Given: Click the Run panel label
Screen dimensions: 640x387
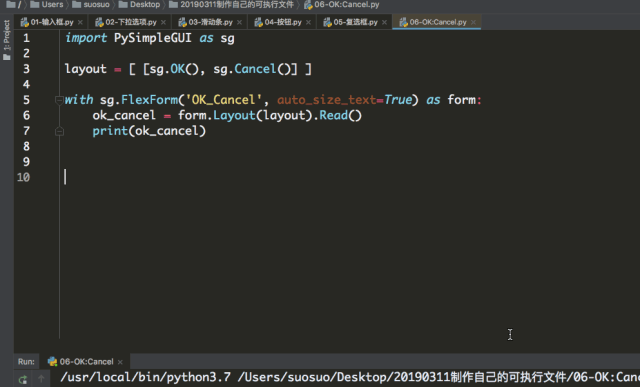Looking at the screenshot, I should pyautogui.click(x=26, y=362).
